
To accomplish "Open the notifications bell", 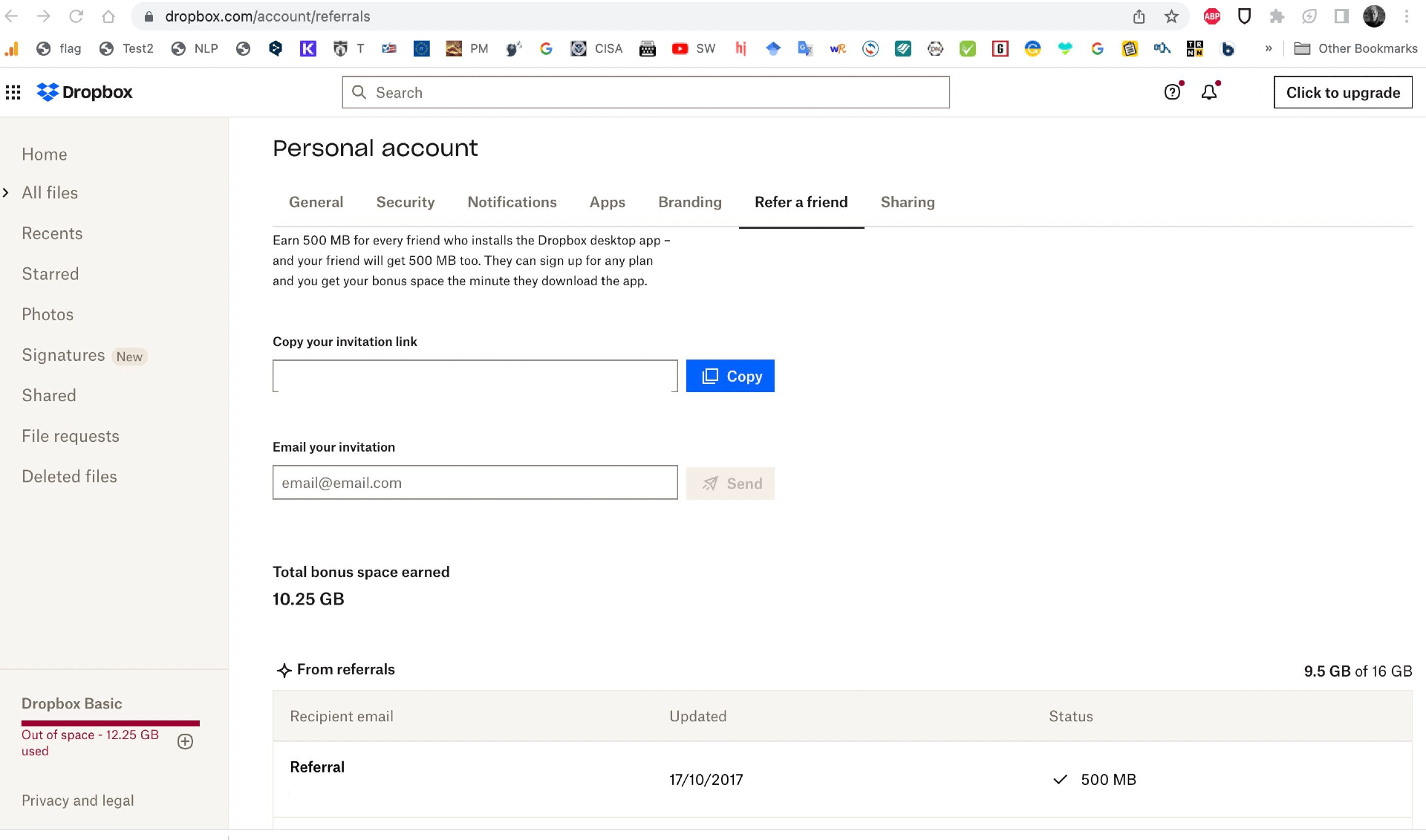I will click(1209, 92).
